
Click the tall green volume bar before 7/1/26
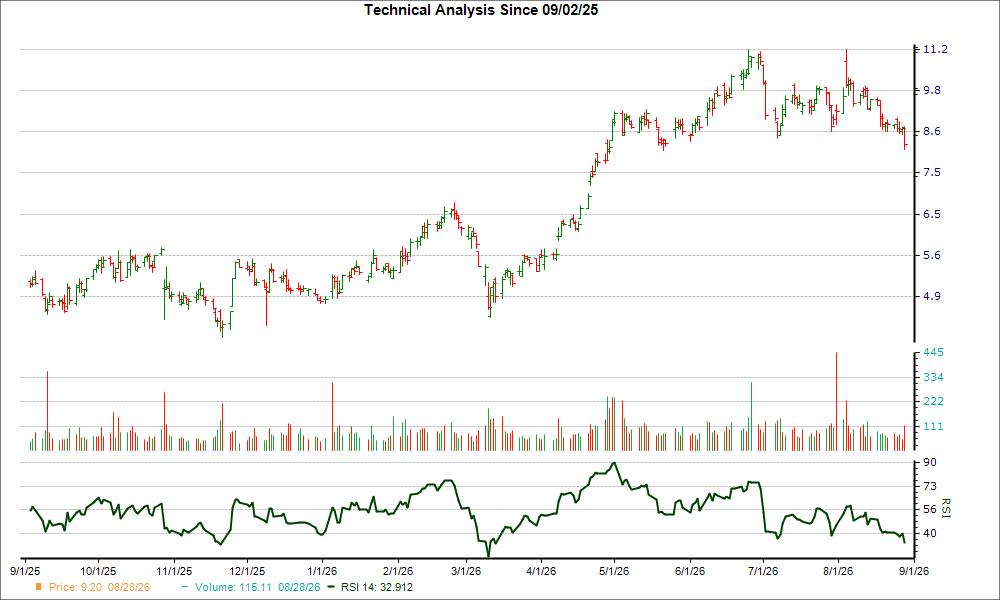tap(751, 416)
